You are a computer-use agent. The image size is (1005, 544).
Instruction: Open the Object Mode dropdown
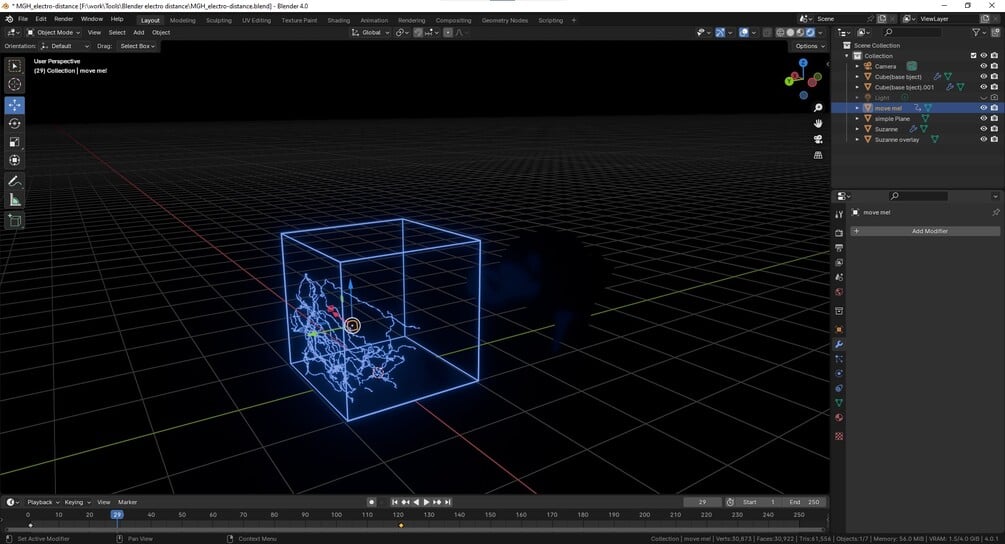[x=53, y=32]
